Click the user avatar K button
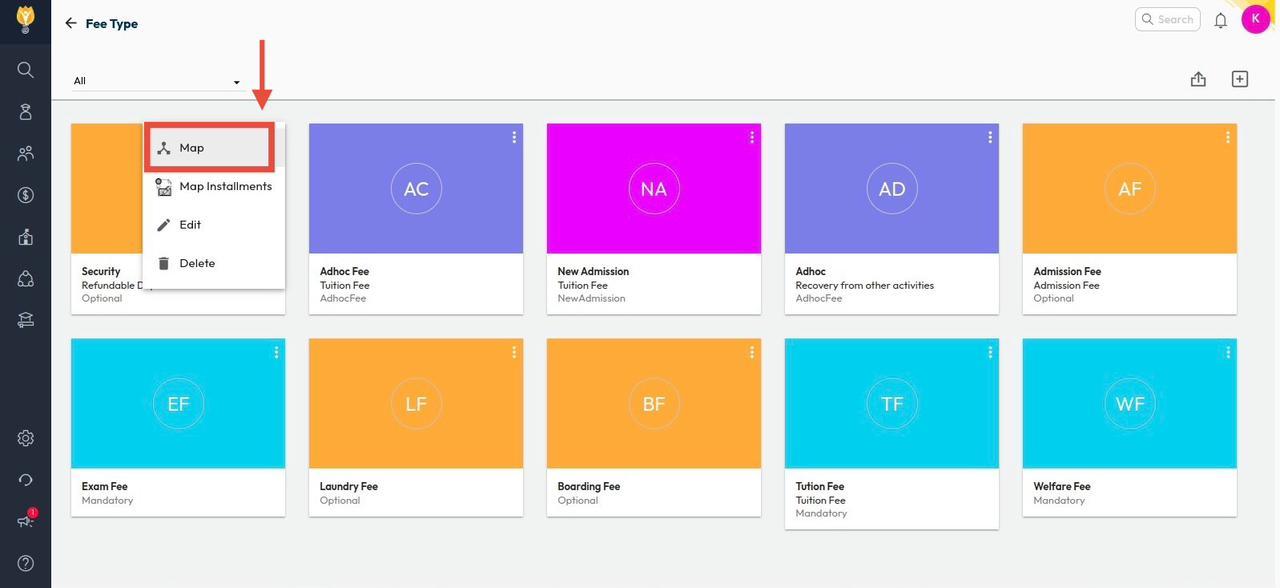Image resolution: width=1280 pixels, height=588 pixels. pos(1255,19)
